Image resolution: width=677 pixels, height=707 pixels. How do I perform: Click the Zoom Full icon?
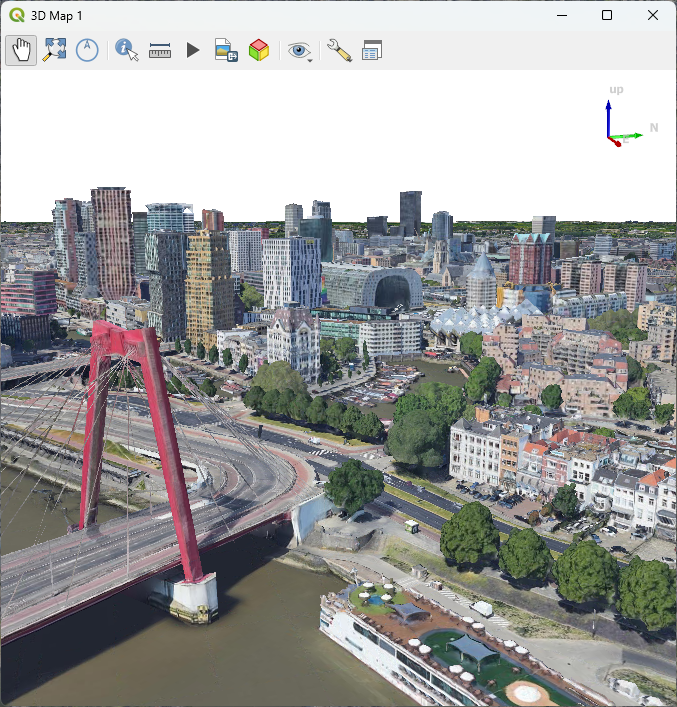coord(54,50)
